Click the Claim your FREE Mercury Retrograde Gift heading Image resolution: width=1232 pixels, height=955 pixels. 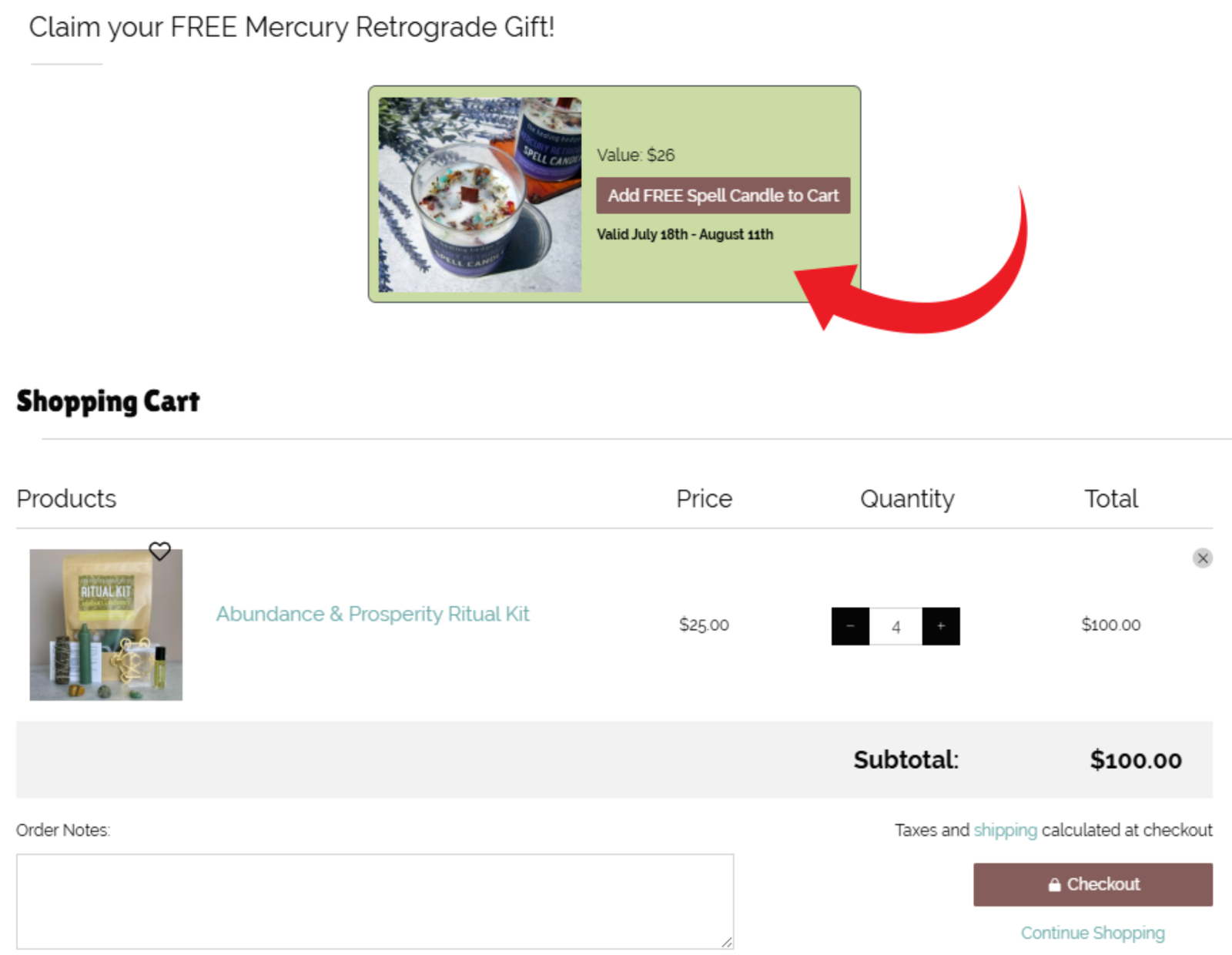point(292,28)
